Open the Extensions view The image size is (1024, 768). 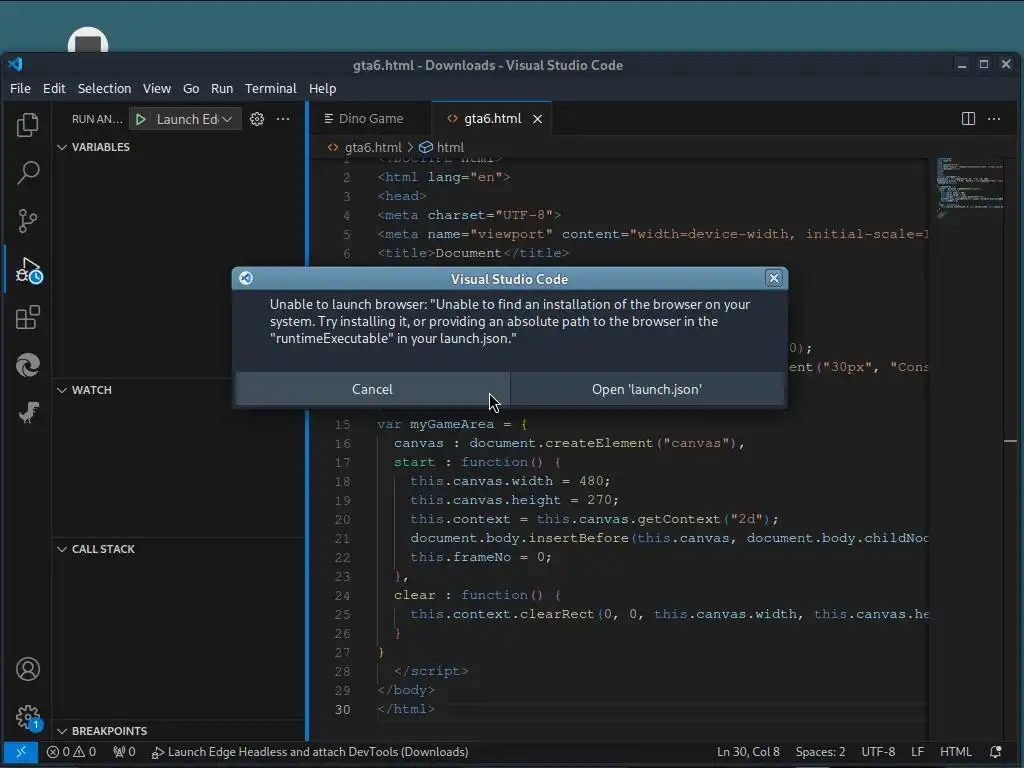coord(27,317)
